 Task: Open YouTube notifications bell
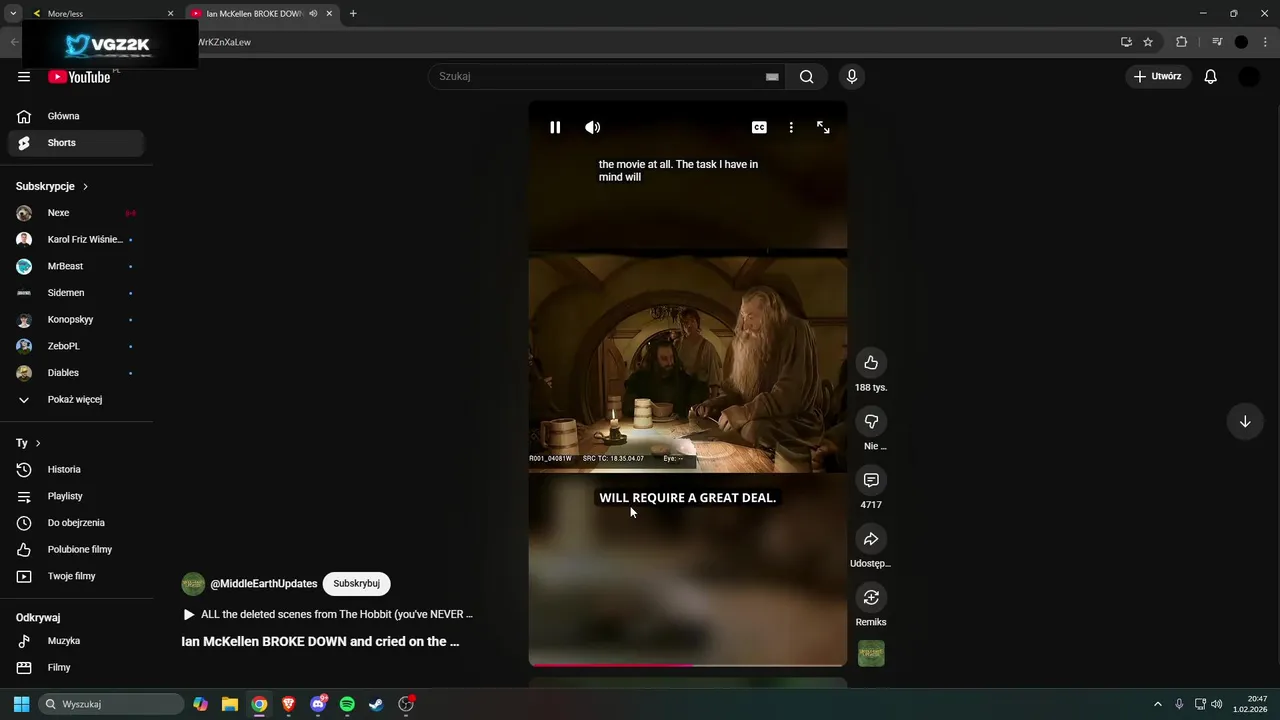(1210, 77)
